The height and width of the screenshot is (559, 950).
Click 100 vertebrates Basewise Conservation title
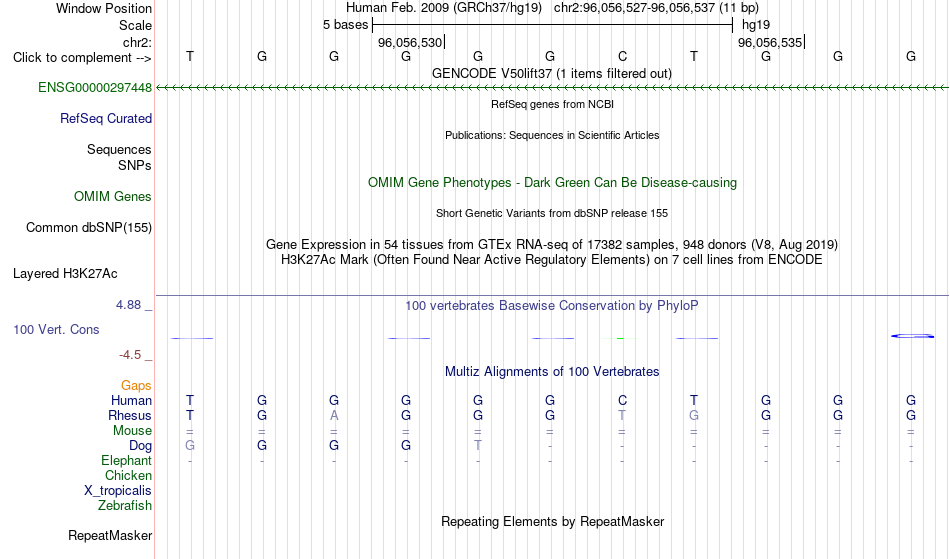(551, 306)
